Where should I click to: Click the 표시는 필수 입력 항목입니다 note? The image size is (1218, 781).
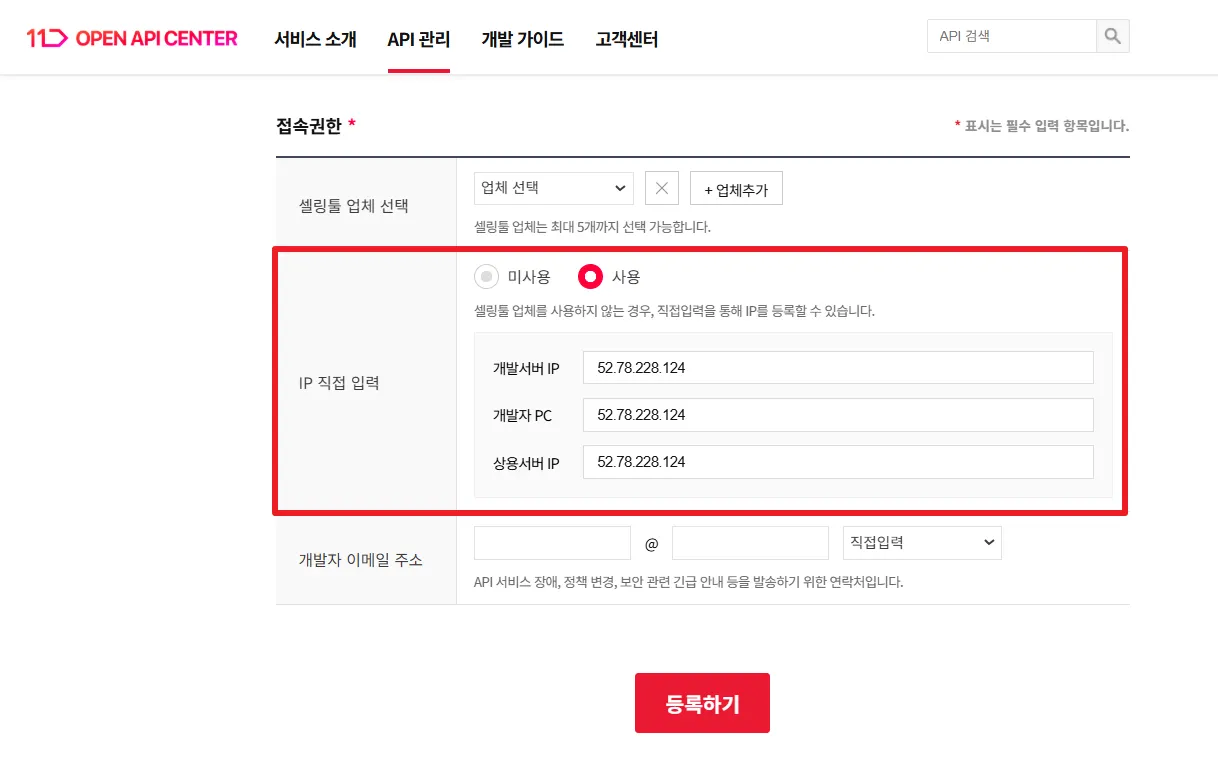(x=1041, y=126)
